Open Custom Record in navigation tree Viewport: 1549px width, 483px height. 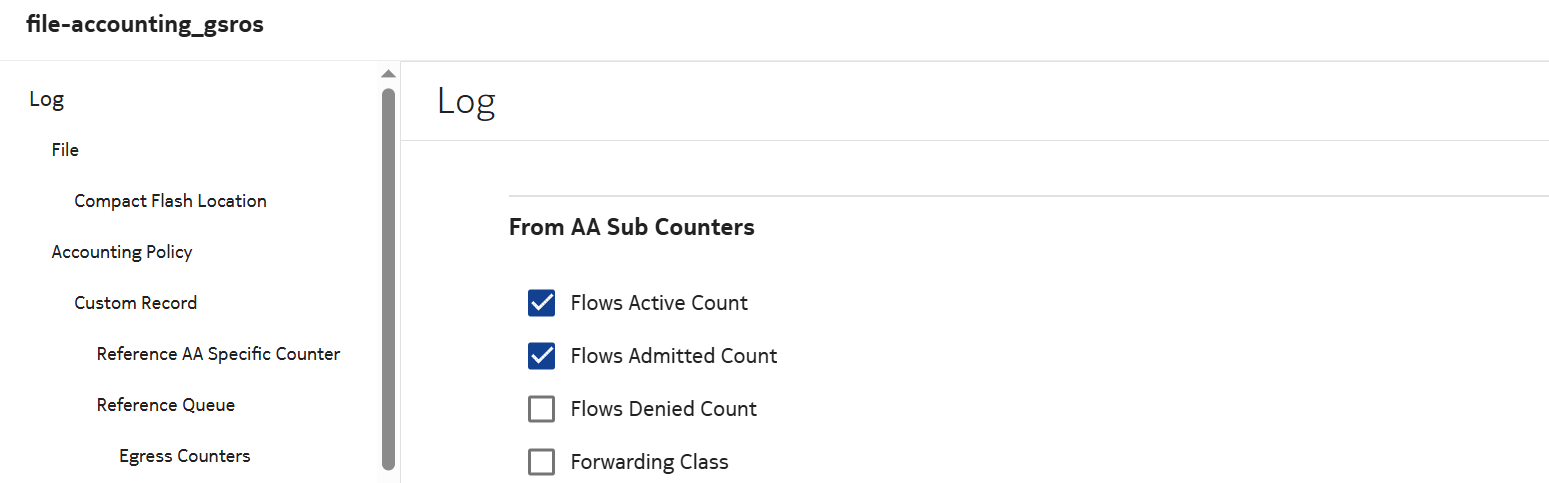[135, 303]
